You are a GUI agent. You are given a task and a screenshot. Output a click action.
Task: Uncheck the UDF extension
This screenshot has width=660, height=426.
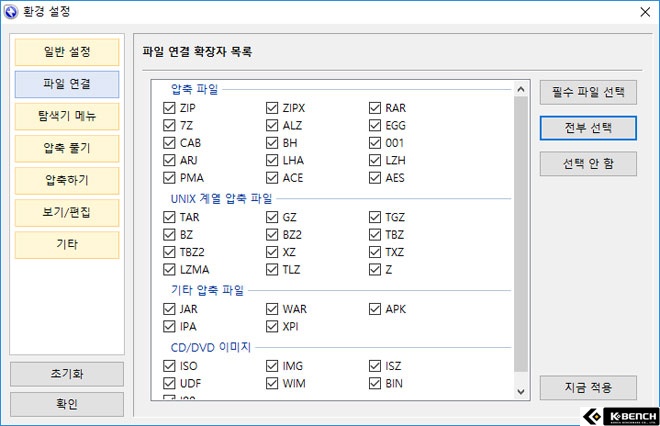coord(169,383)
